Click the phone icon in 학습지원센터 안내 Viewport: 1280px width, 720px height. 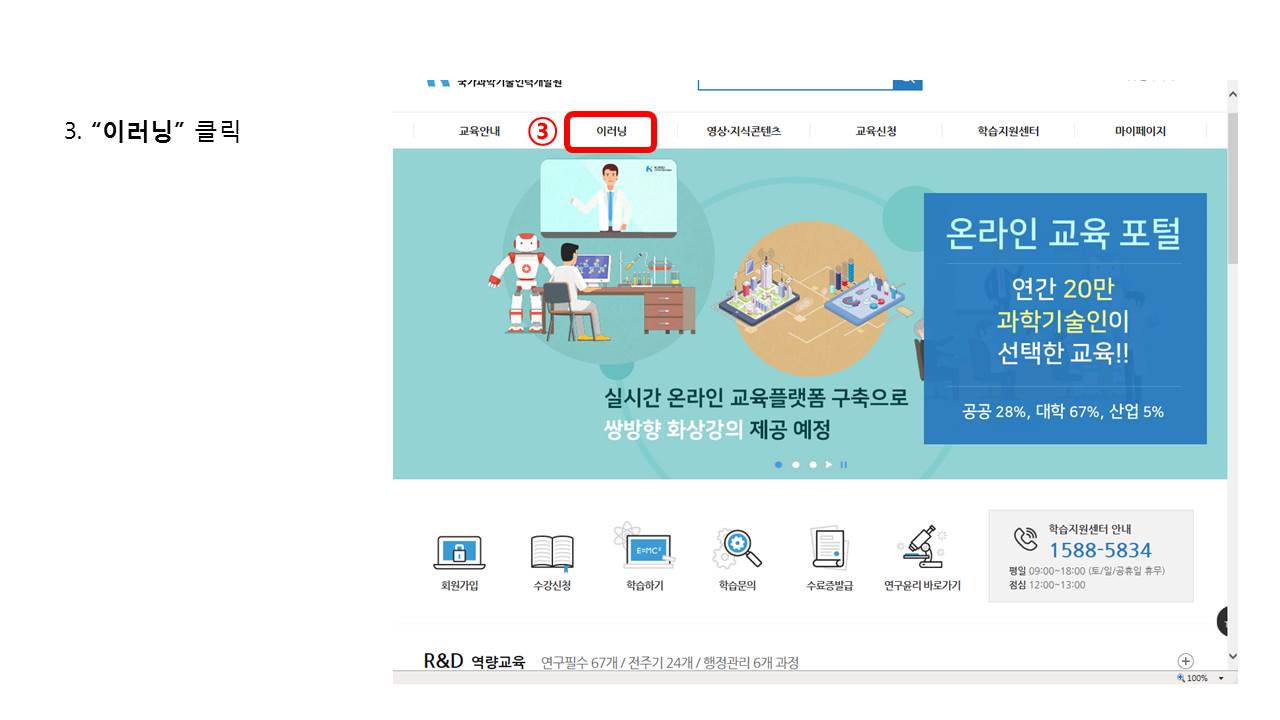pos(1025,540)
